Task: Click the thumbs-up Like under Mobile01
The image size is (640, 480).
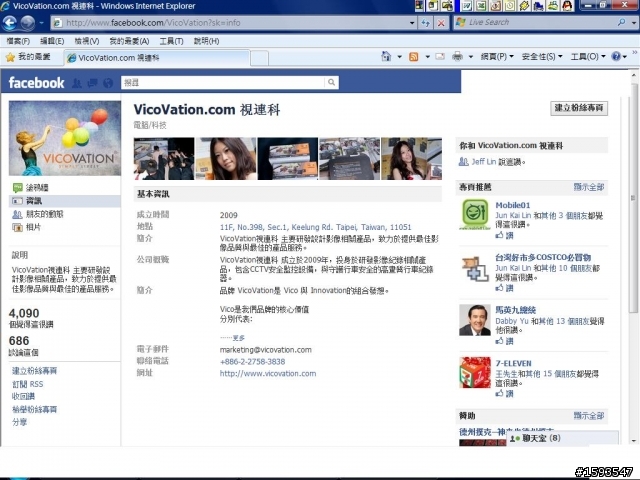Action: coord(504,235)
